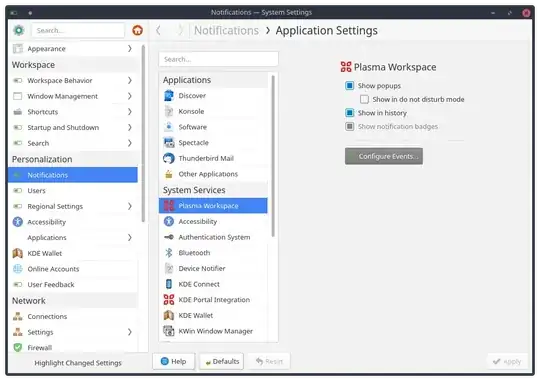Click the sidebar search field
This screenshot has width=540, height=381.
(x=78, y=30)
